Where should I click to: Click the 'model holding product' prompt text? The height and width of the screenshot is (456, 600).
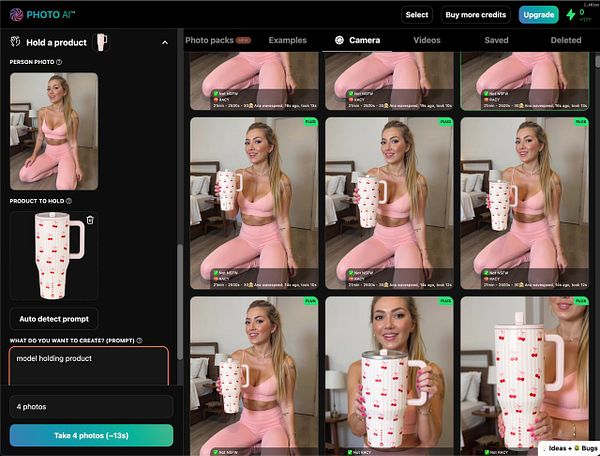point(54,358)
